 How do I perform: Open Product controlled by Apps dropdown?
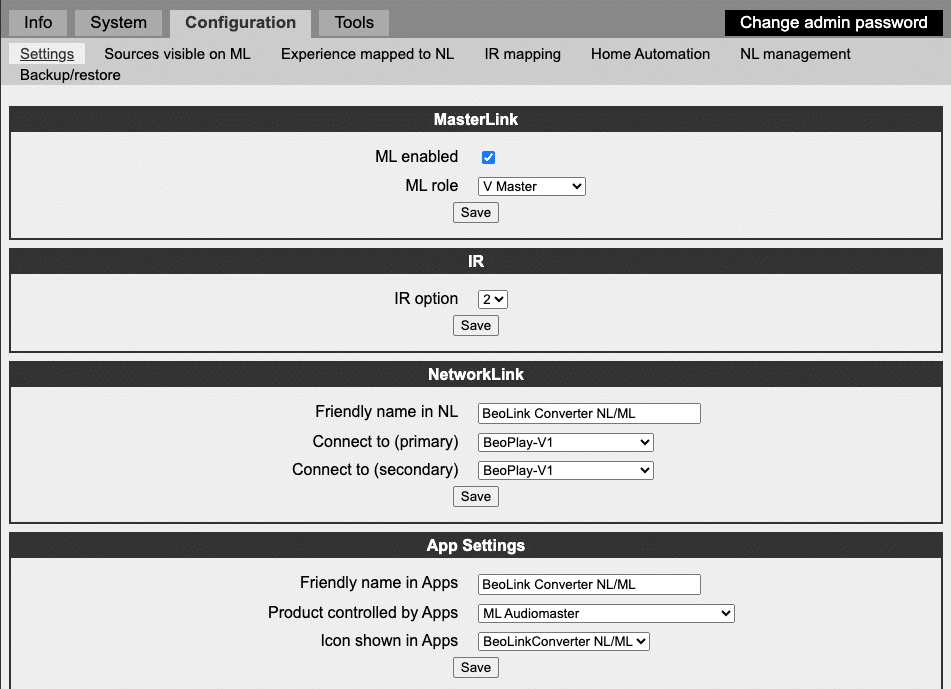coord(606,613)
